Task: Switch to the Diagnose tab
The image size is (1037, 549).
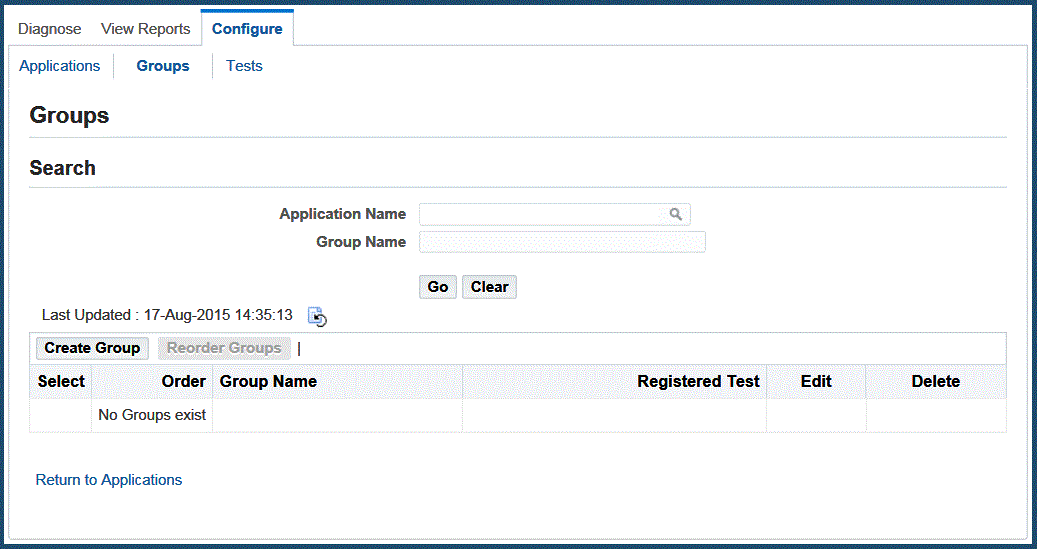Action: click(x=50, y=29)
